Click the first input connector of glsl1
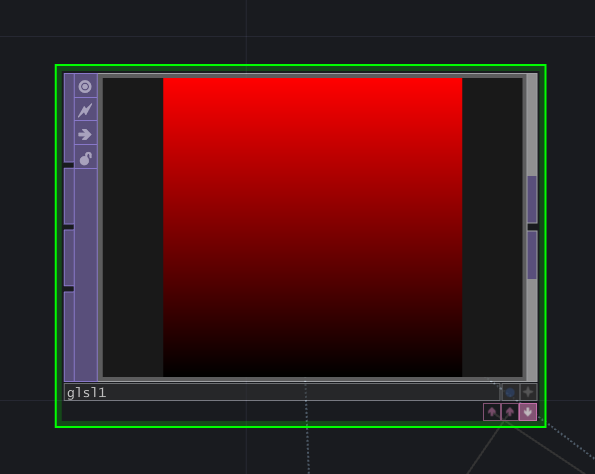Viewport: 595px width, 474px height. [x=69, y=118]
